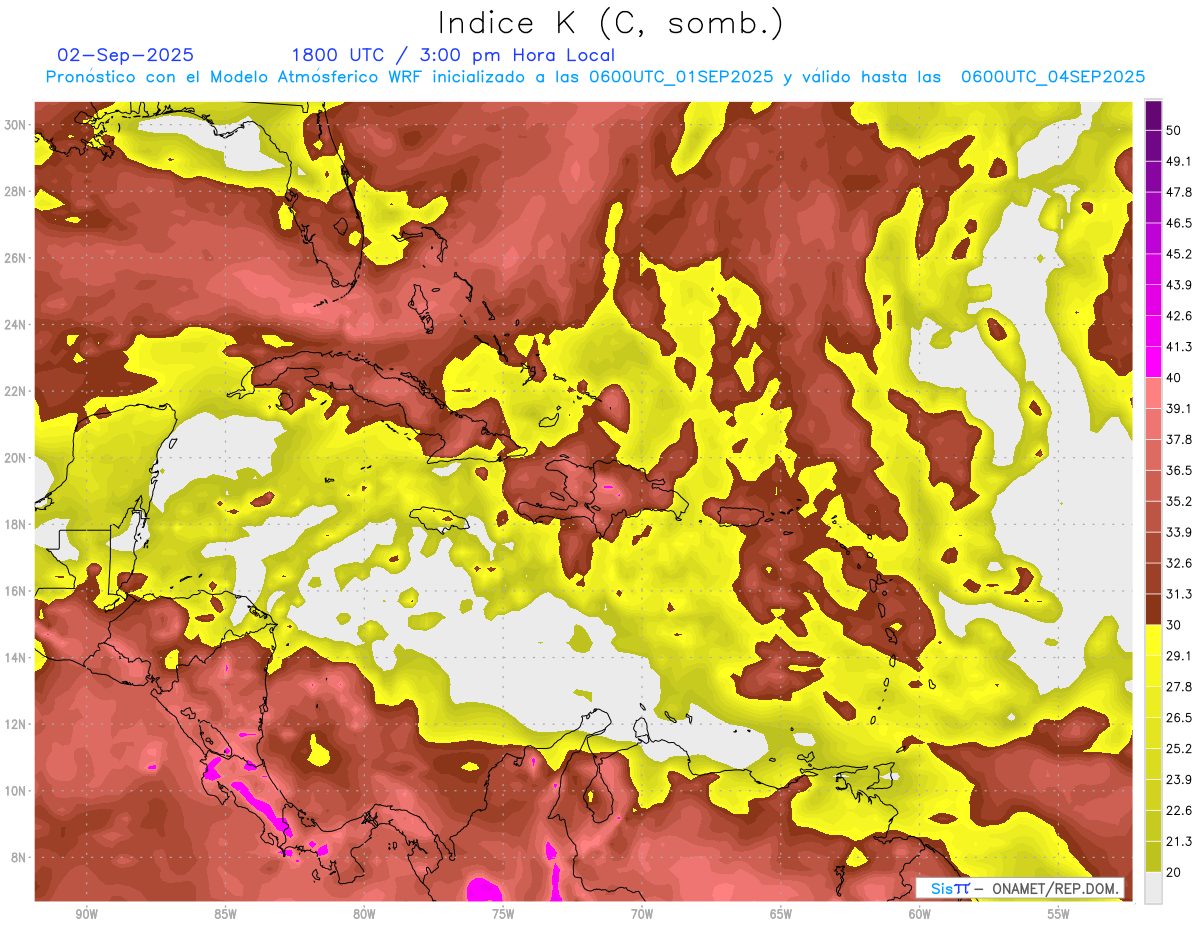Viewport: 1200px width, 927px height.
Task: Pick the '31.3' colorbar value
Action: [x=1180, y=594]
